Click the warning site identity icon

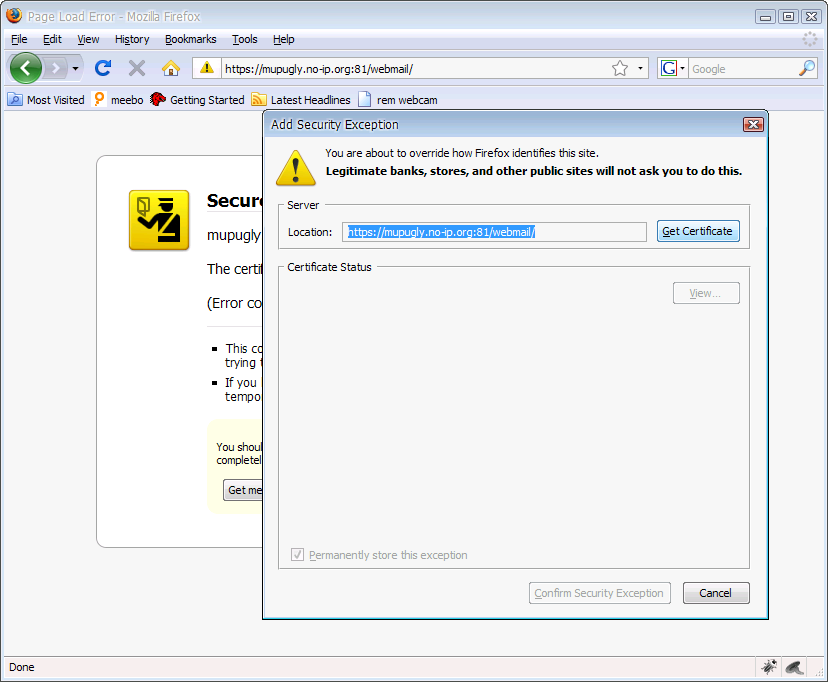[206, 68]
